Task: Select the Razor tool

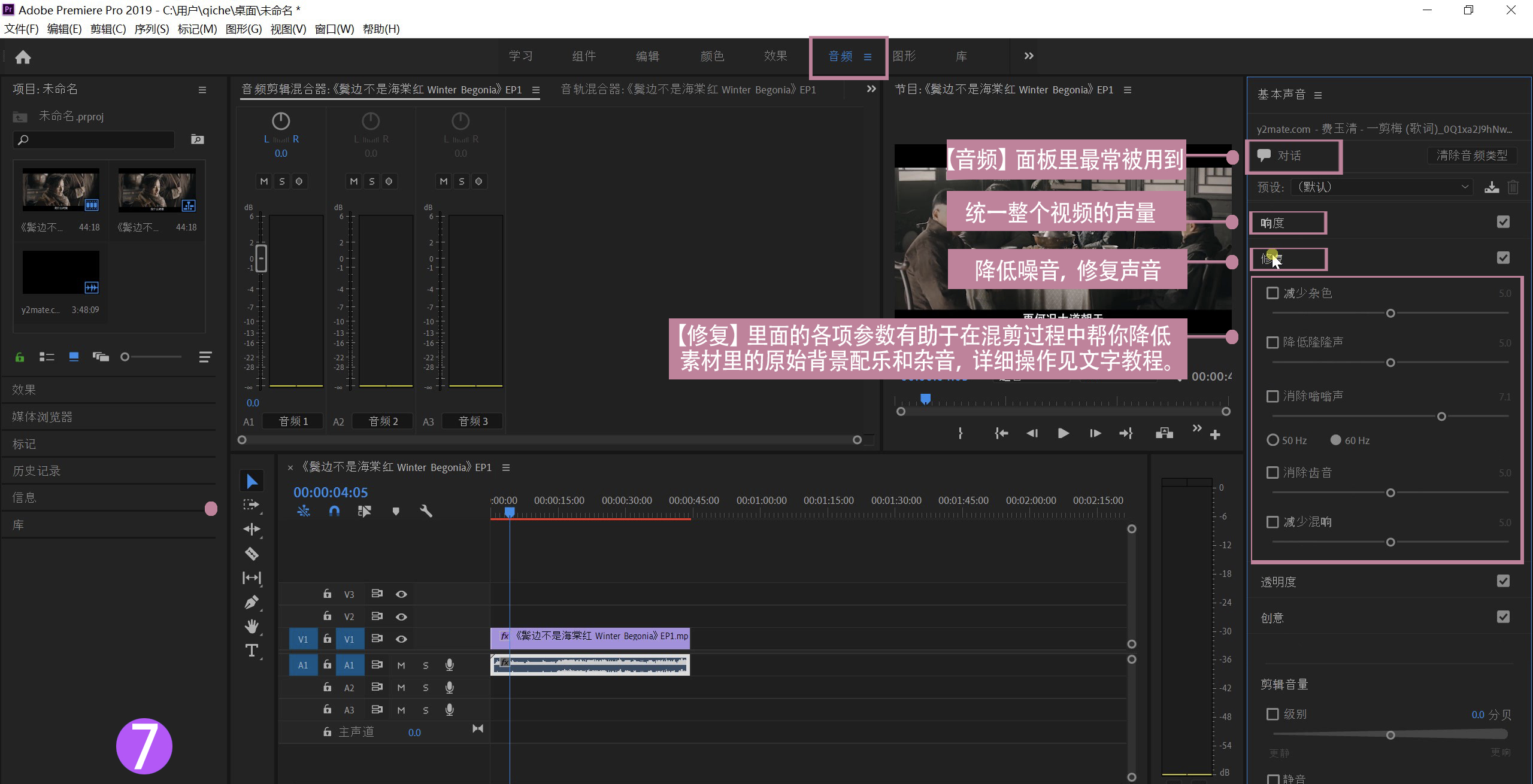Action: pyautogui.click(x=252, y=554)
